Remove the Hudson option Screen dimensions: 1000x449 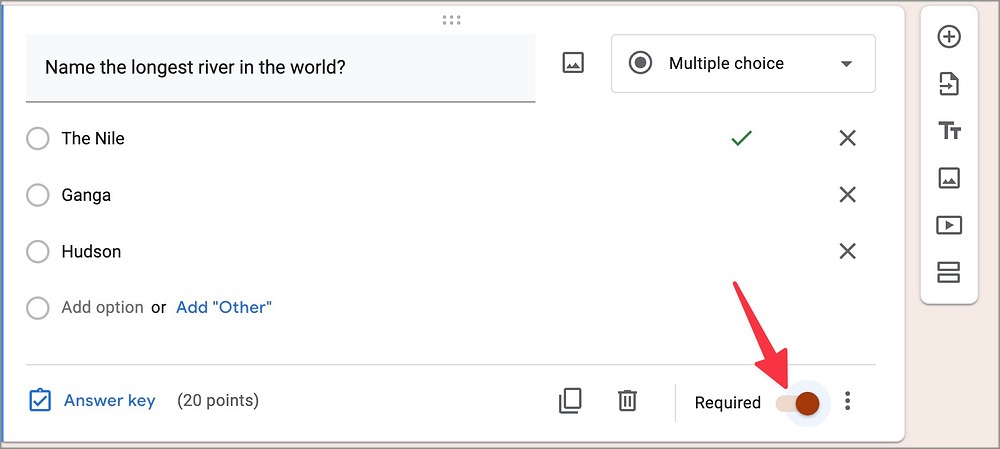847,252
